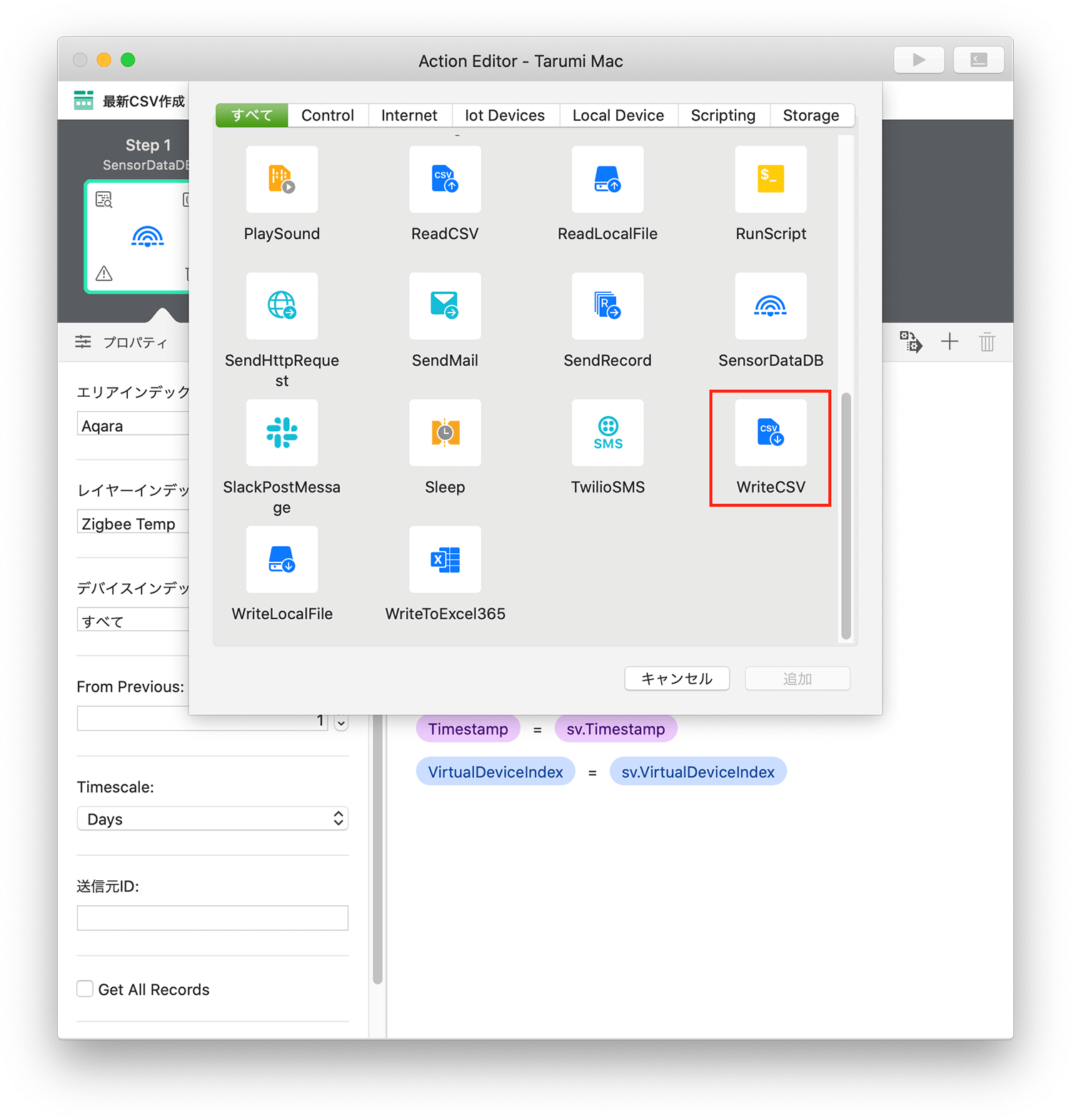Screen dimensions: 1071x1120
Task: Open the Local Device tab
Action: pyautogui.click(x=618, y=116)
